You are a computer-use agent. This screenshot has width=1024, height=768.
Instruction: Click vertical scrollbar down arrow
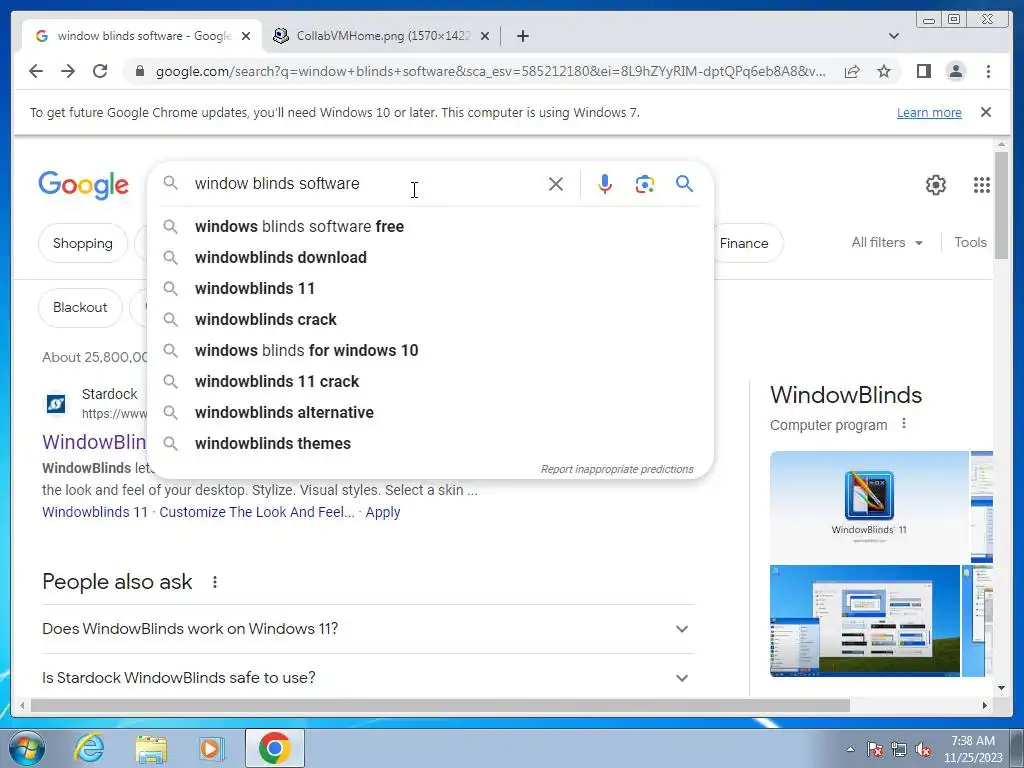click(x=1002, y=688)
